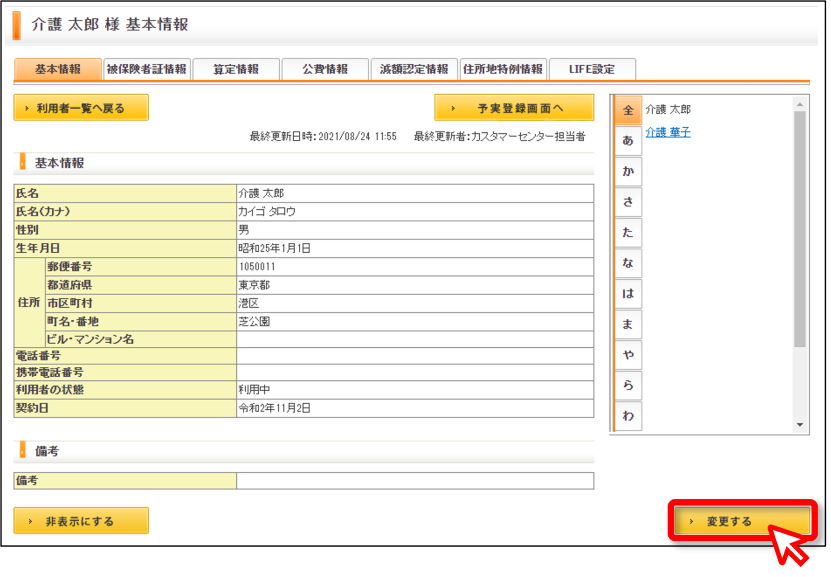The height and width of the screenshot is (577, 831).
Task: Select the た kana index button
Action: tap(628, 232)
